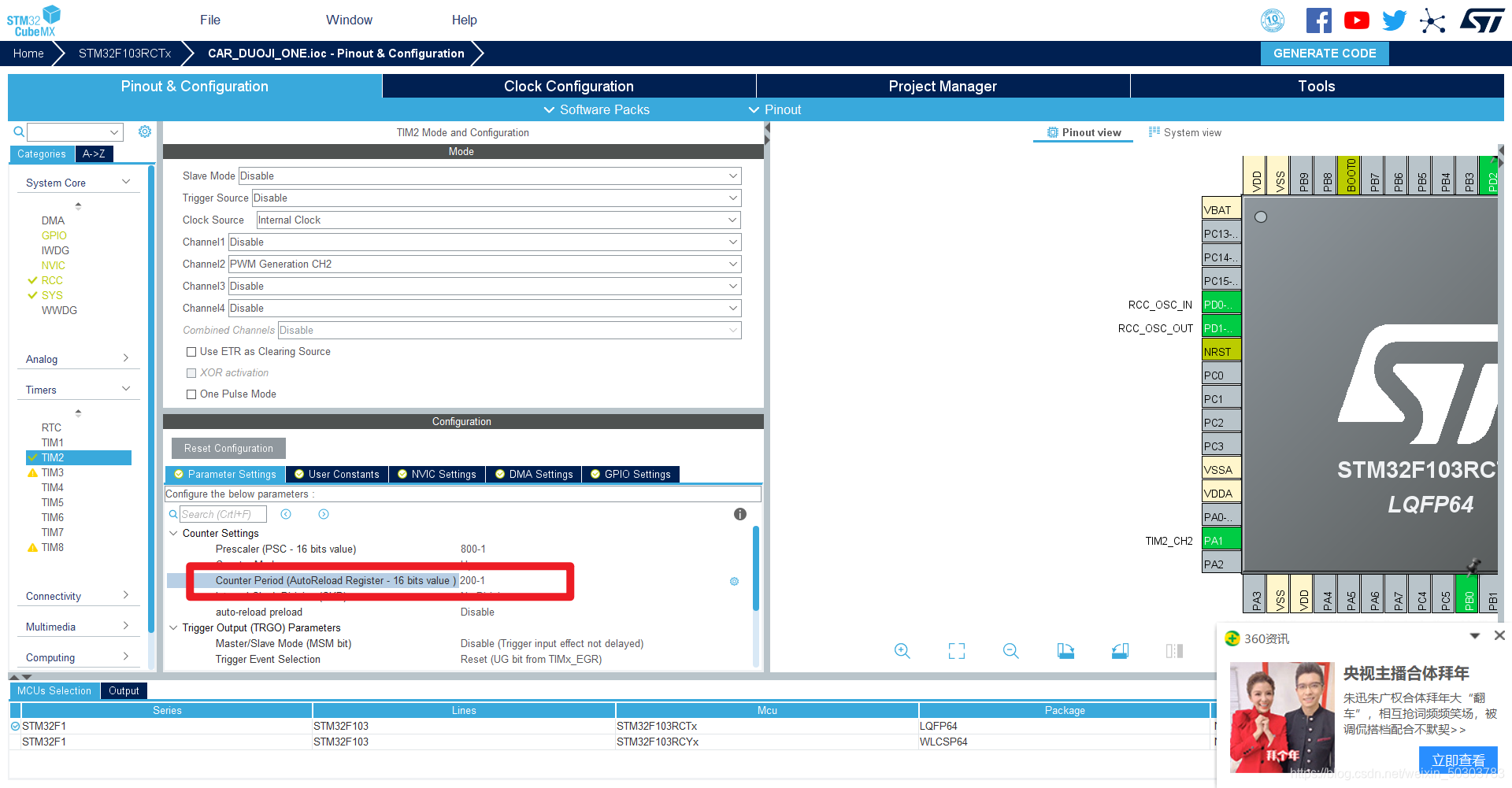Open the YouTube icon in header
This screenshot has width=1512, height=788.
pyautogui.click(x=1356, y=20)
